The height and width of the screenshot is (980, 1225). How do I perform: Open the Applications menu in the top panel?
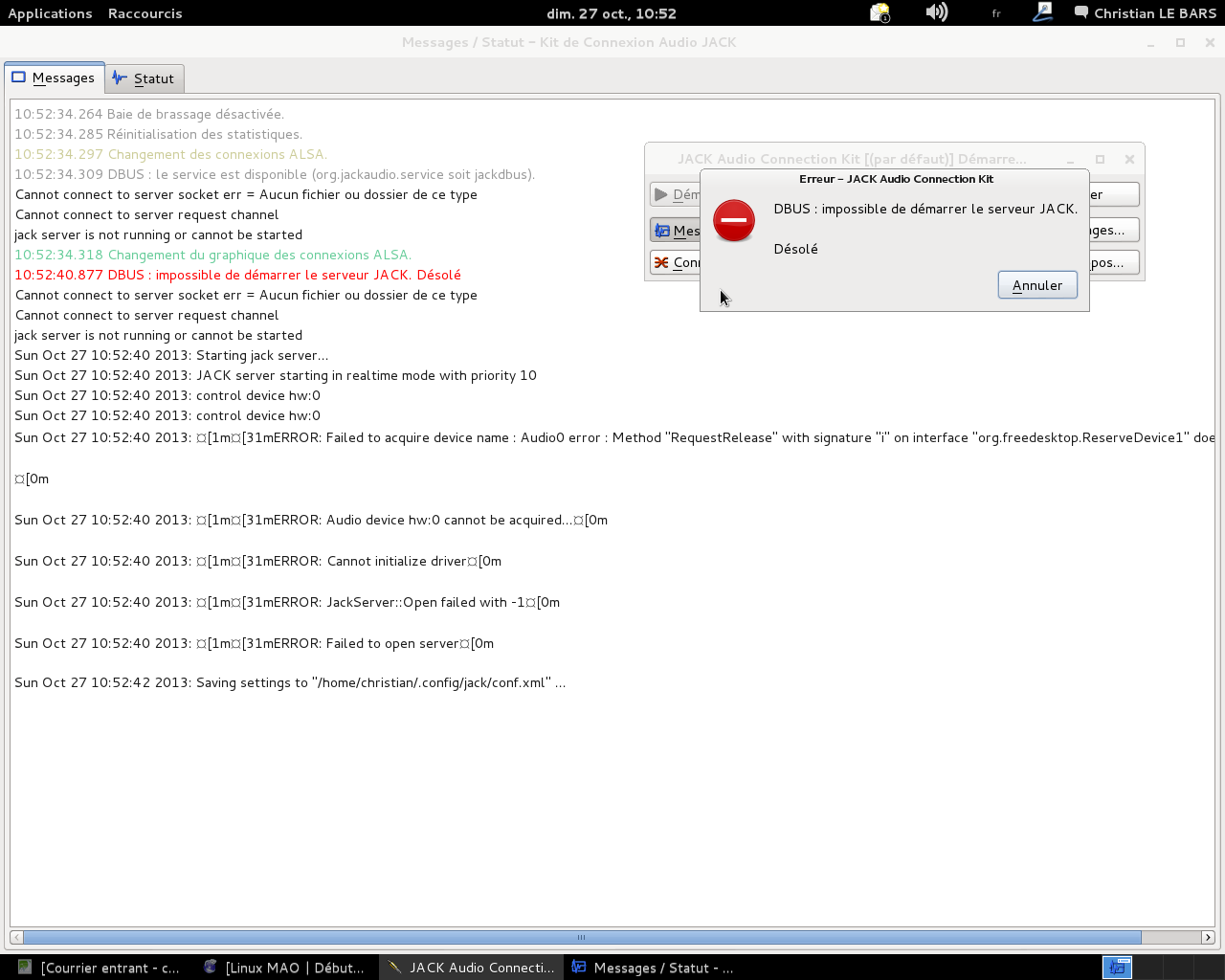pyautogui.click(x=50, y=13)
